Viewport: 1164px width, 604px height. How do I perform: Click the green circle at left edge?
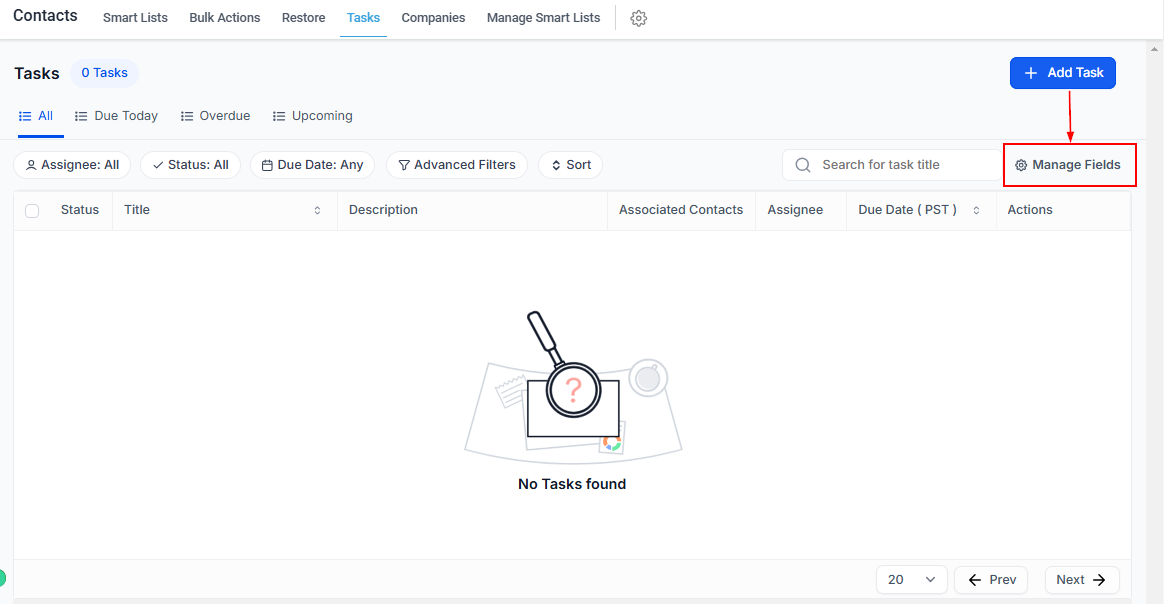pyautogui.click(x=2, y=577)
